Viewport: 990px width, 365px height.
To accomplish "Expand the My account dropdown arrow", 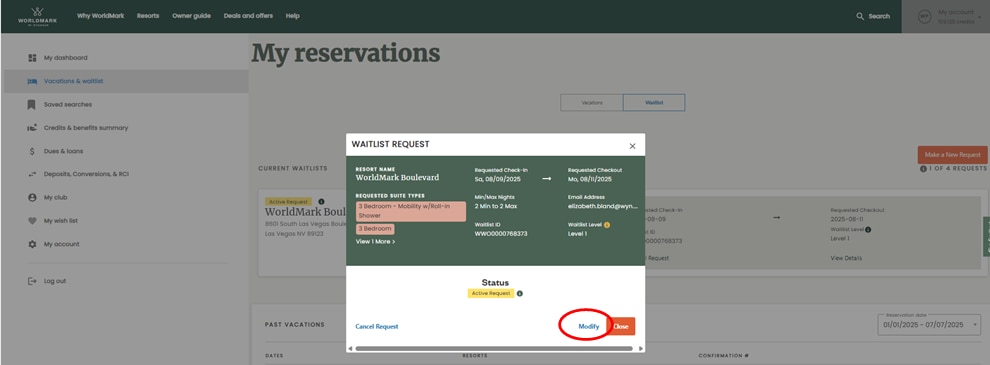I will click(x=980, y=17).
